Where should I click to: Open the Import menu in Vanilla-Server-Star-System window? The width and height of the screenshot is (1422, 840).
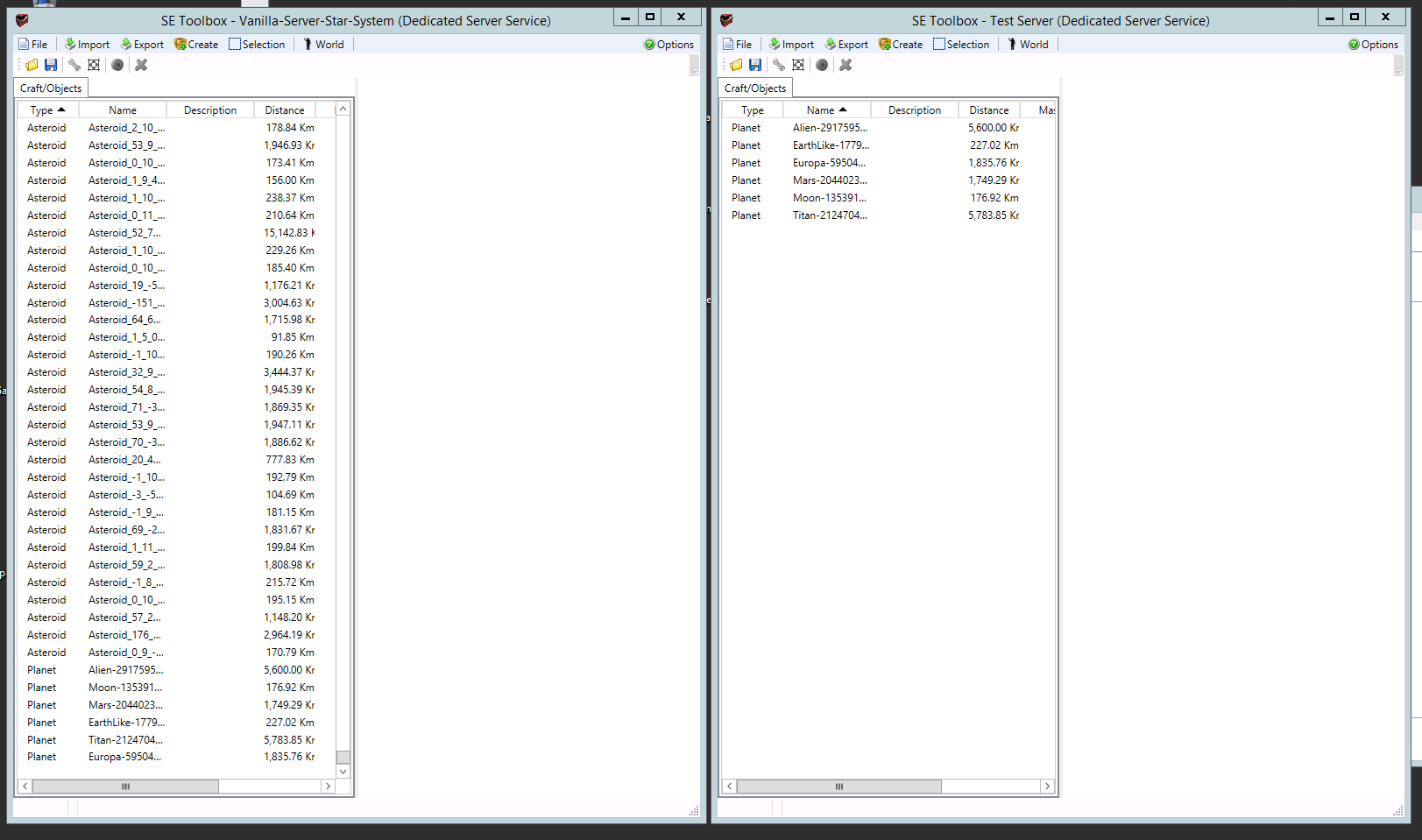point(87,45)
